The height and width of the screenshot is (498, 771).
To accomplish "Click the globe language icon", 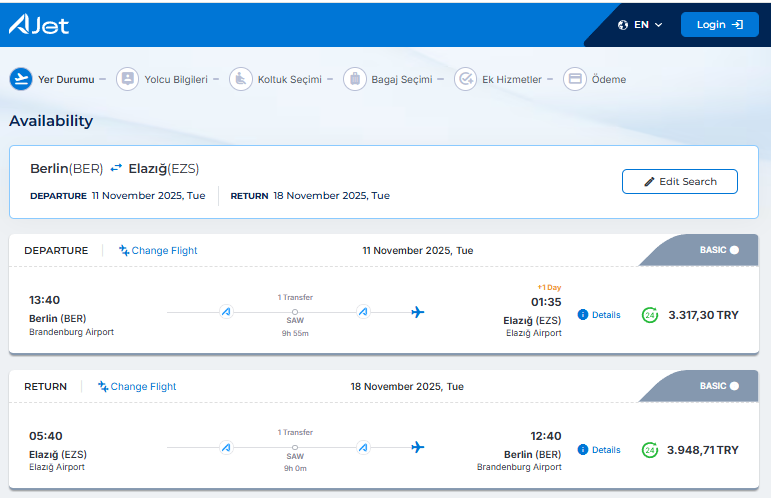I will [623, 25].
